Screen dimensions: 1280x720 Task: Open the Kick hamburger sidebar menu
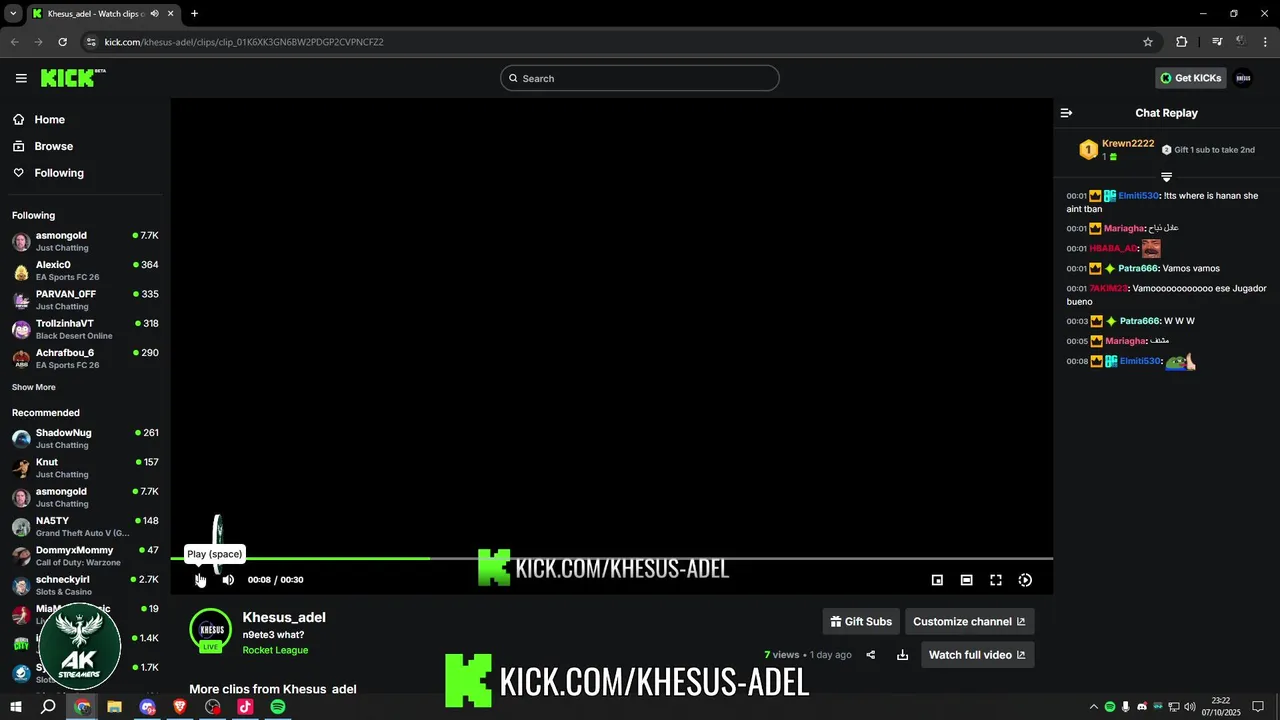tap(21, 78)
